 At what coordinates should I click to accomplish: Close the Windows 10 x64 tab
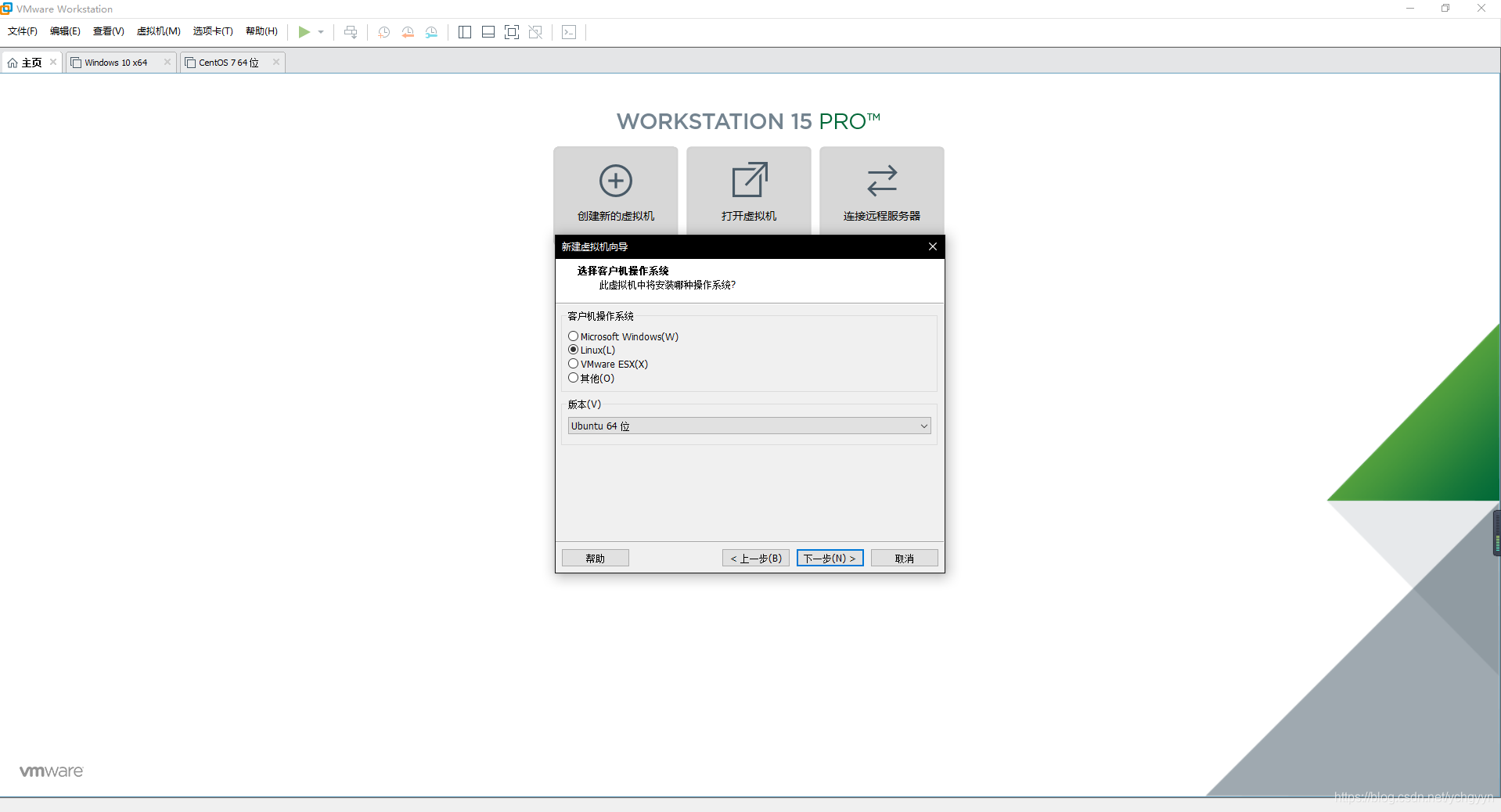pos(167,62)
